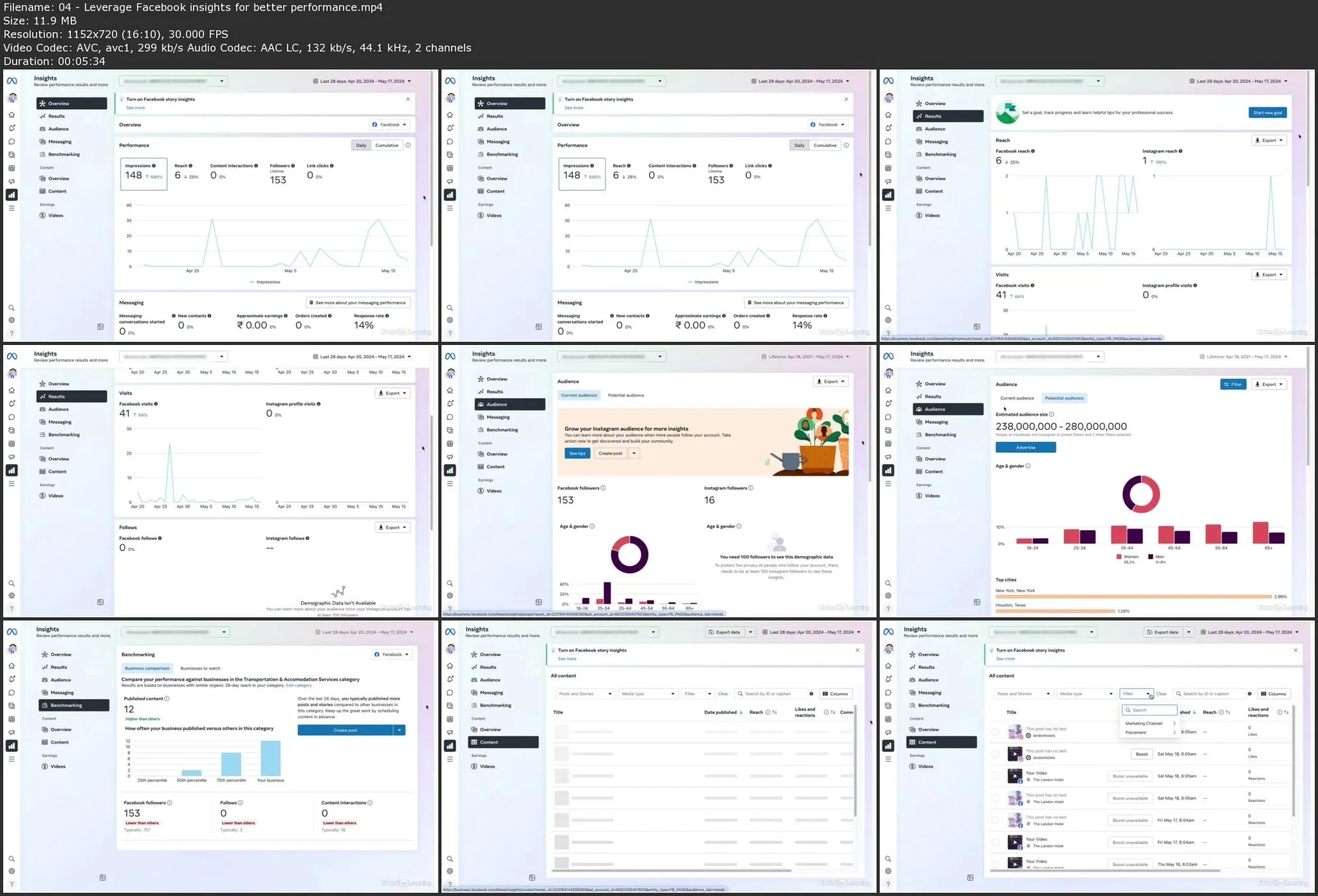1318x896 pixels.
Task: Click the lightbulb icon in filter-popup frame's story insights banner
Action: click(x=992, y=651)
